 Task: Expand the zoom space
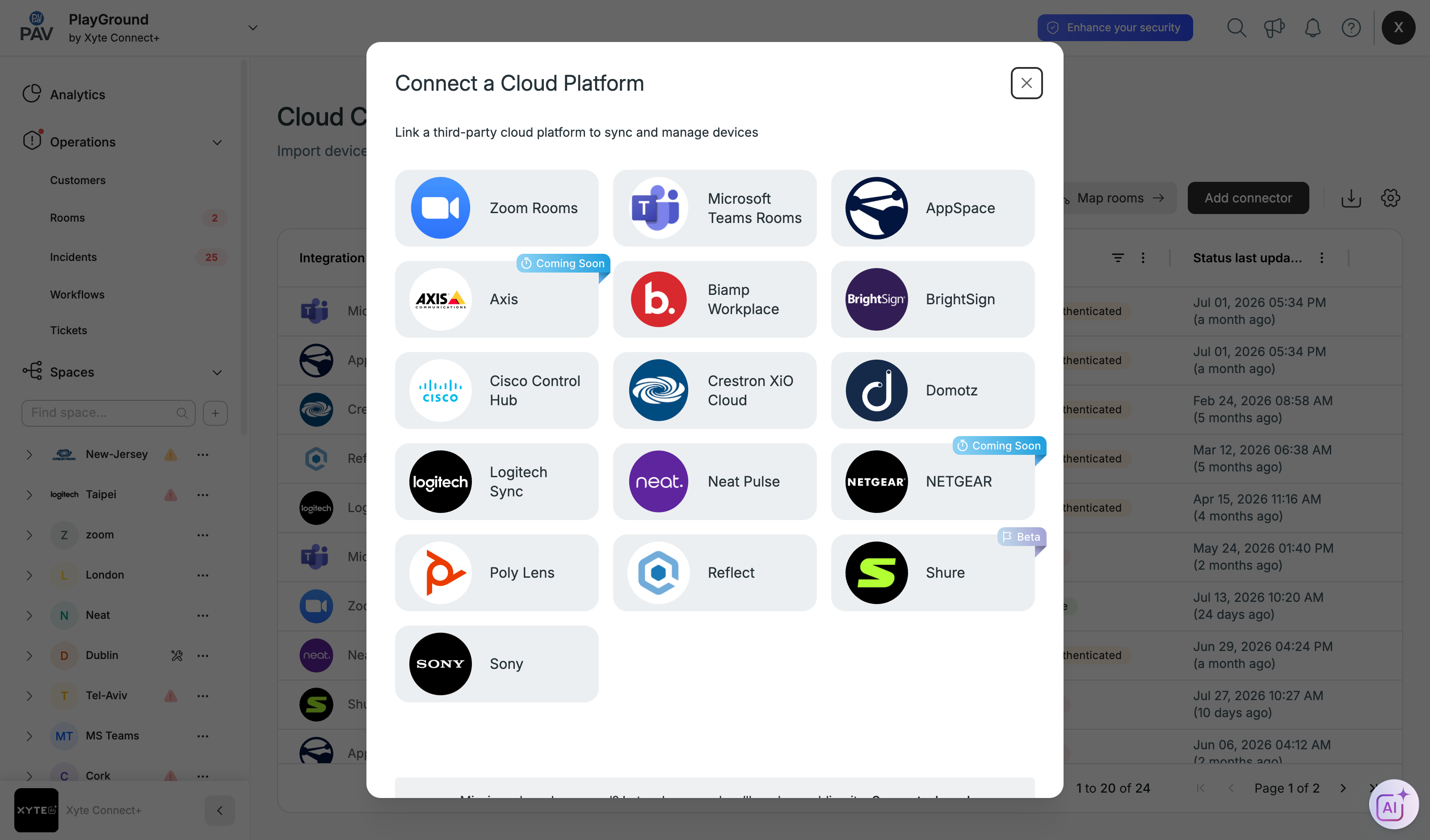click(x=29, y=535)
